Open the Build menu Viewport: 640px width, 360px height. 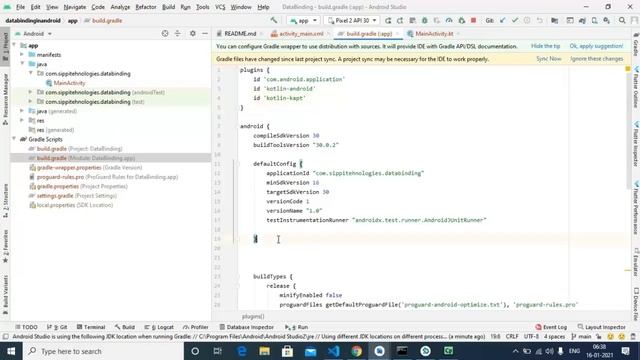168,7
